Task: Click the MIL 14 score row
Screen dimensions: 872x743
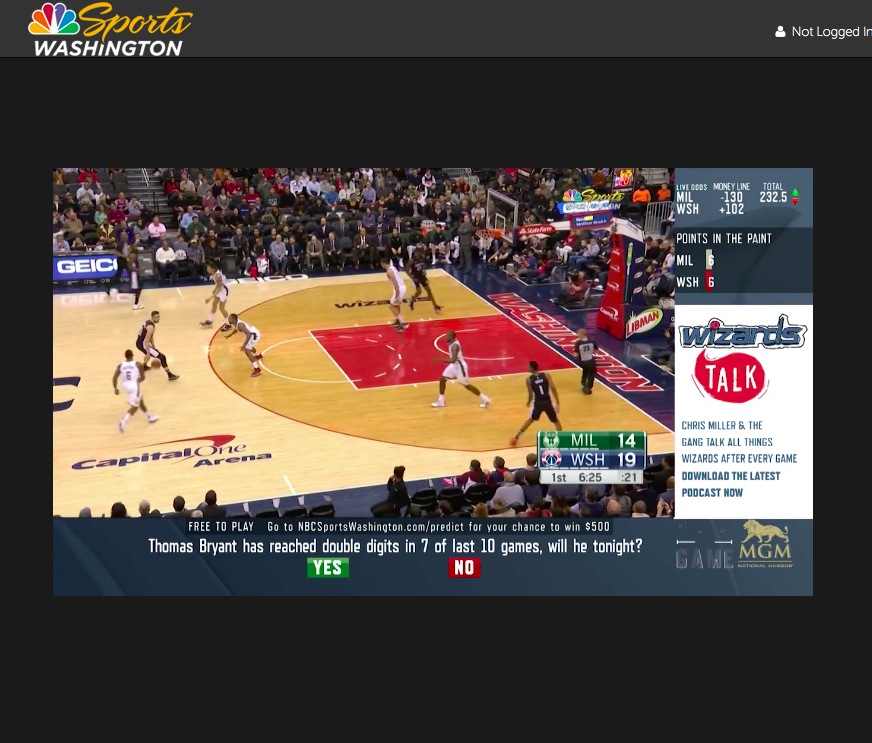Action: 592,440
